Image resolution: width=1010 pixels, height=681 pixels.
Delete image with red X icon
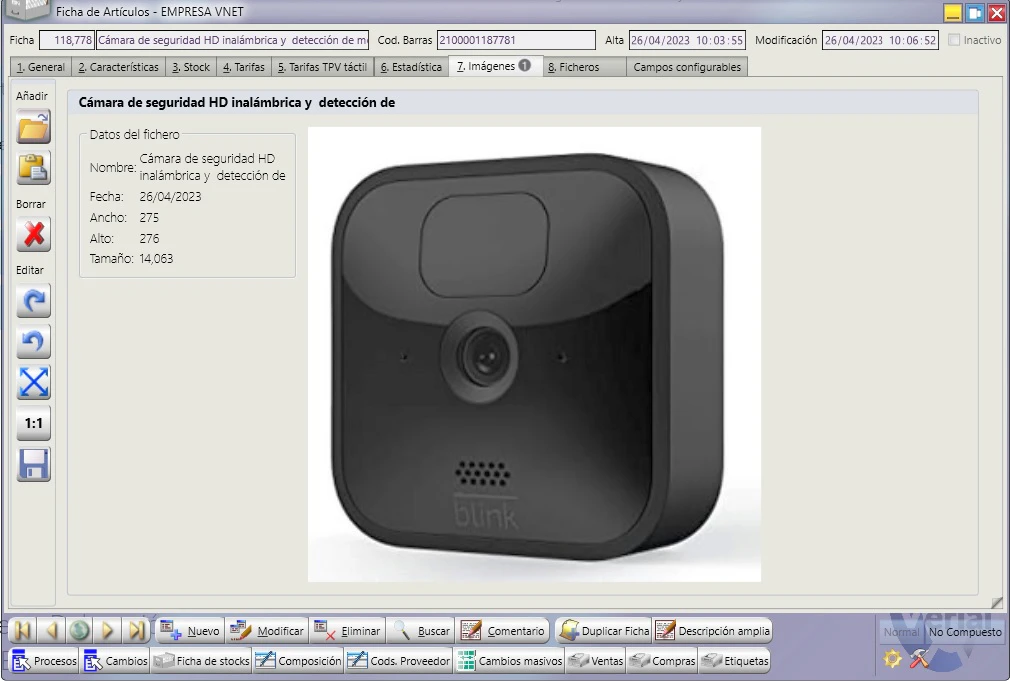33,235
